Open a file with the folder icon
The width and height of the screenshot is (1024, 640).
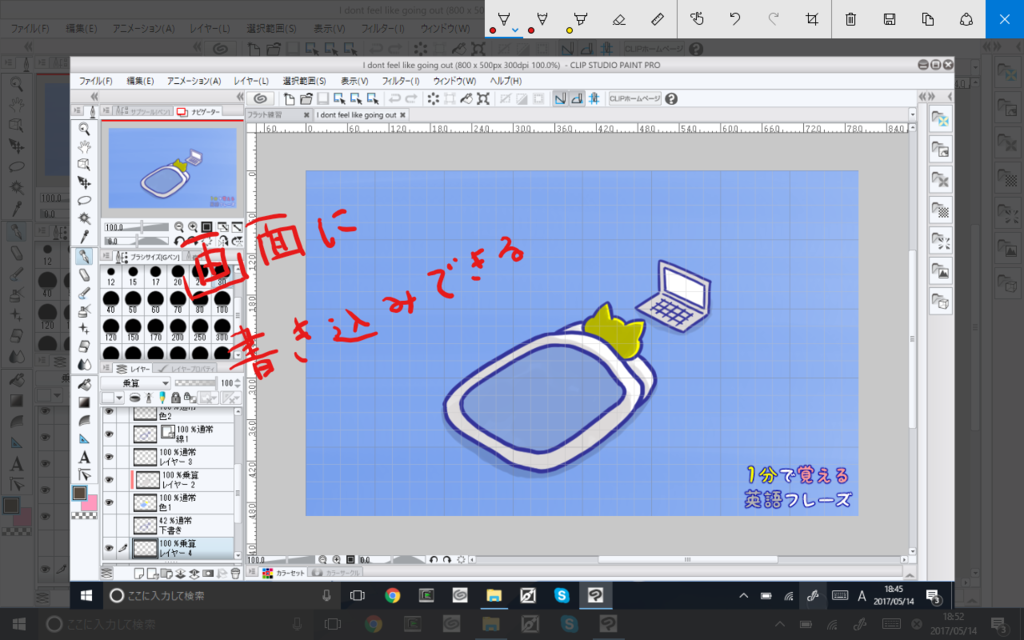click(306, 99)
